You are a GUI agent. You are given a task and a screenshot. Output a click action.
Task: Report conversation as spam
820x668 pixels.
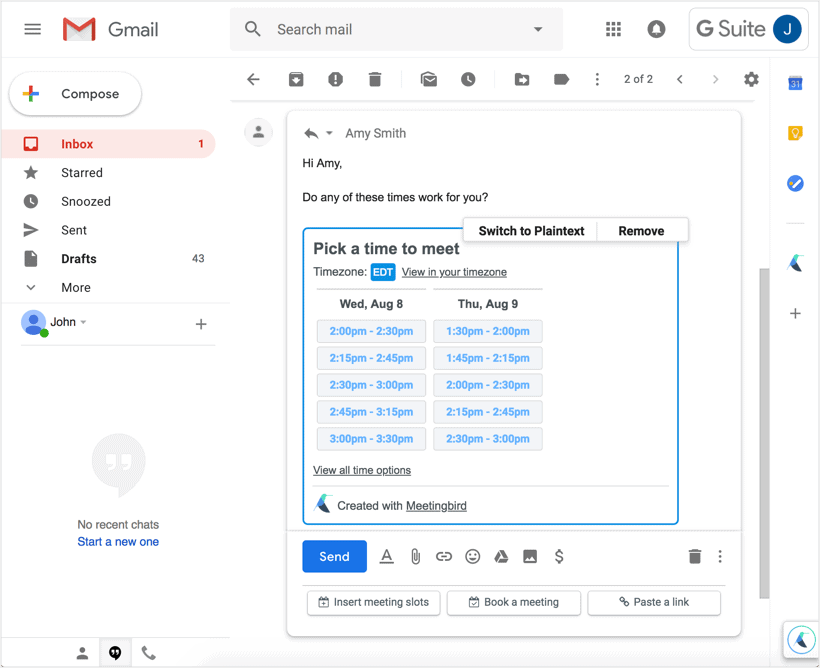[335, 80]
